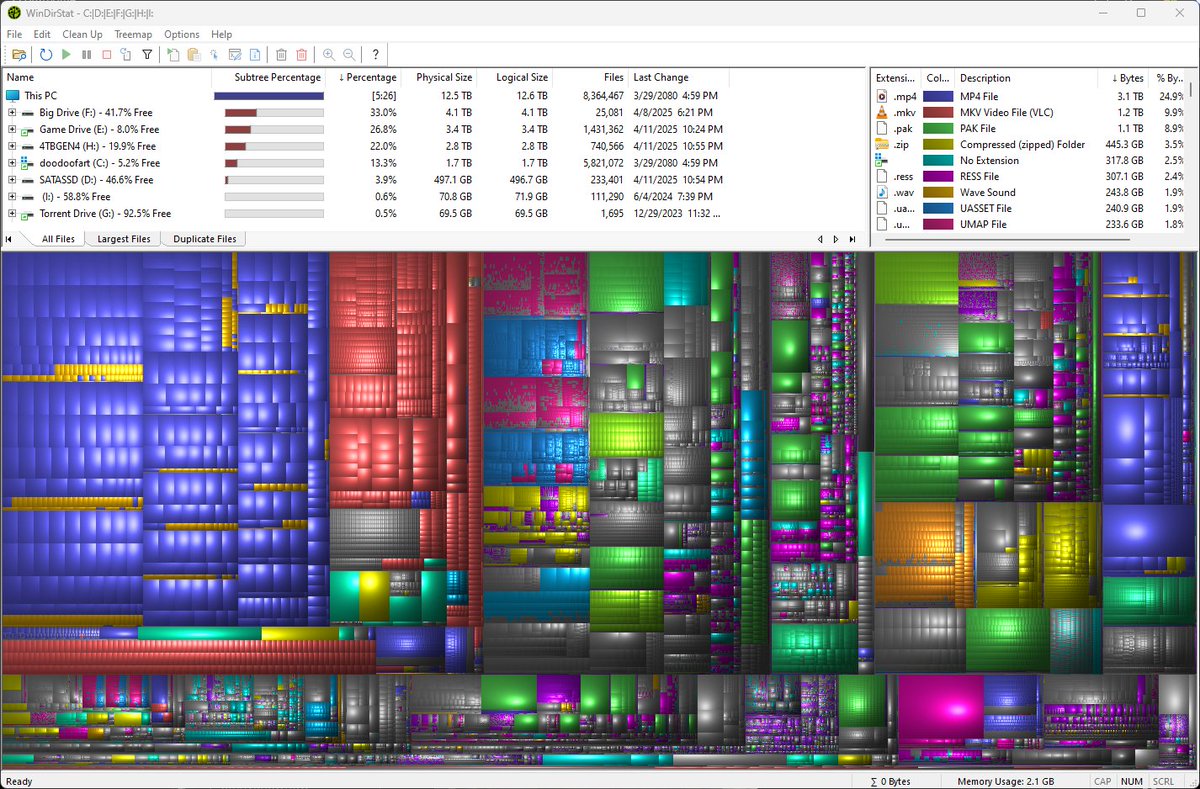This screenshot has height=789, width=1200.
Task: Click the Memory Usage: 2.1 GB status entry
Action: coord(1004,781)
